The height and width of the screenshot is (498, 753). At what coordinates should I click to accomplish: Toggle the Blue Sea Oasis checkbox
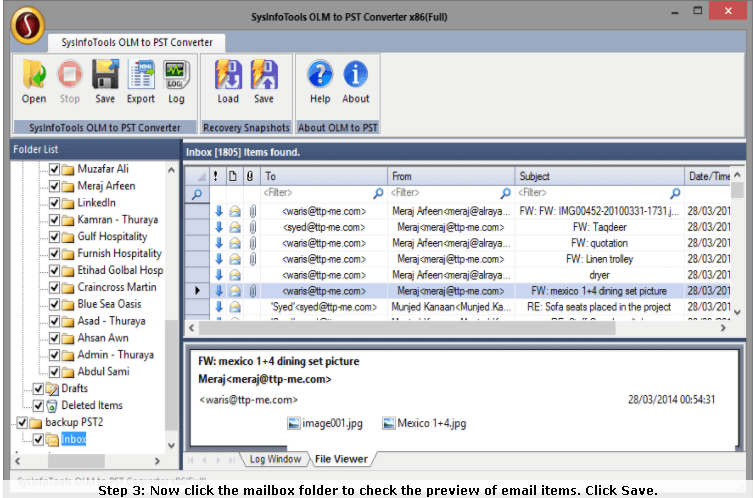[x=54, y=304]
